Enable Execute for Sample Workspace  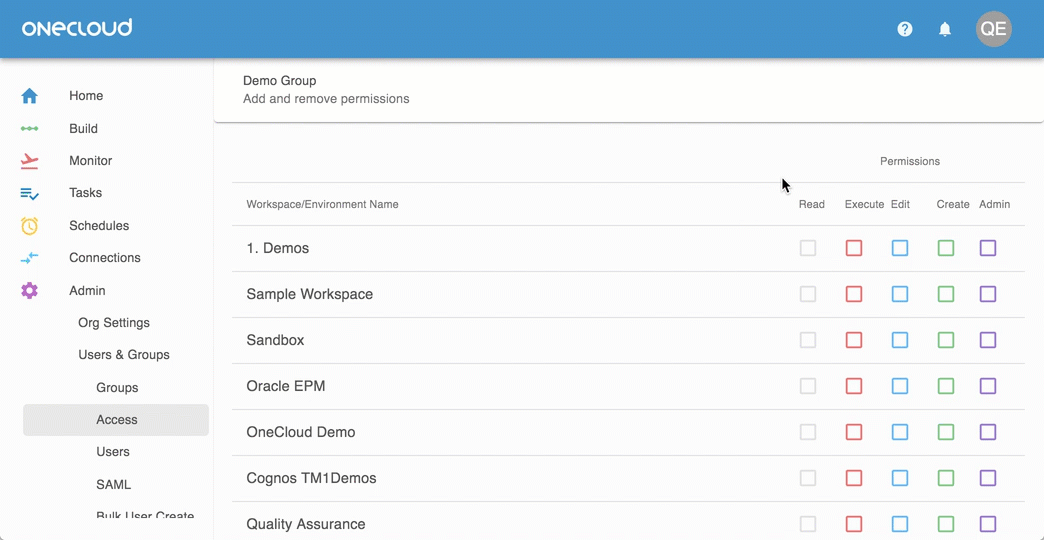click(x=854, y=294)
